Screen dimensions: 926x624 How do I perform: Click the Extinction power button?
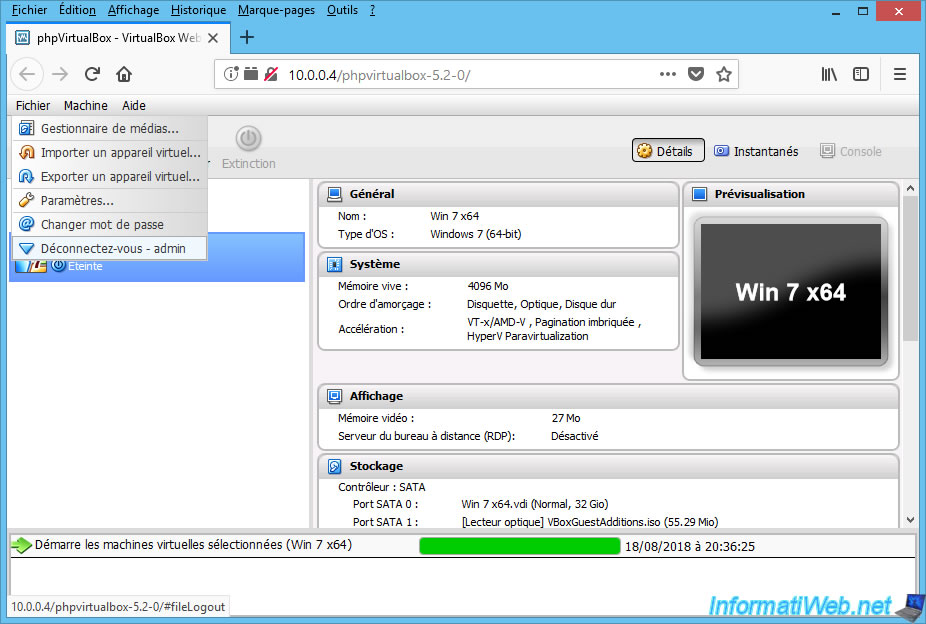[x=249, y=148]
